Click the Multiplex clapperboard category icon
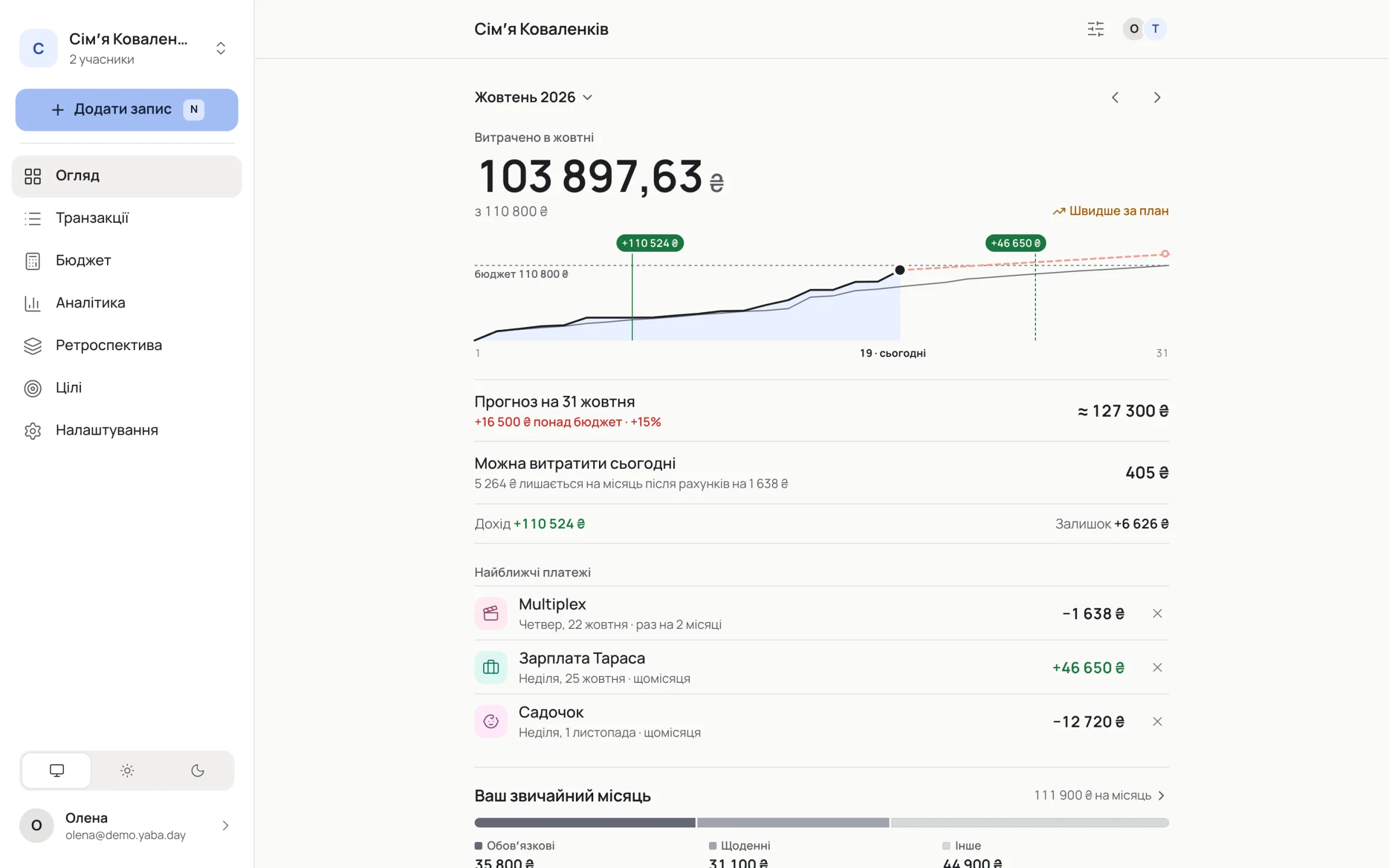The height and width of the screenshot is (868, 1389). 491,613
